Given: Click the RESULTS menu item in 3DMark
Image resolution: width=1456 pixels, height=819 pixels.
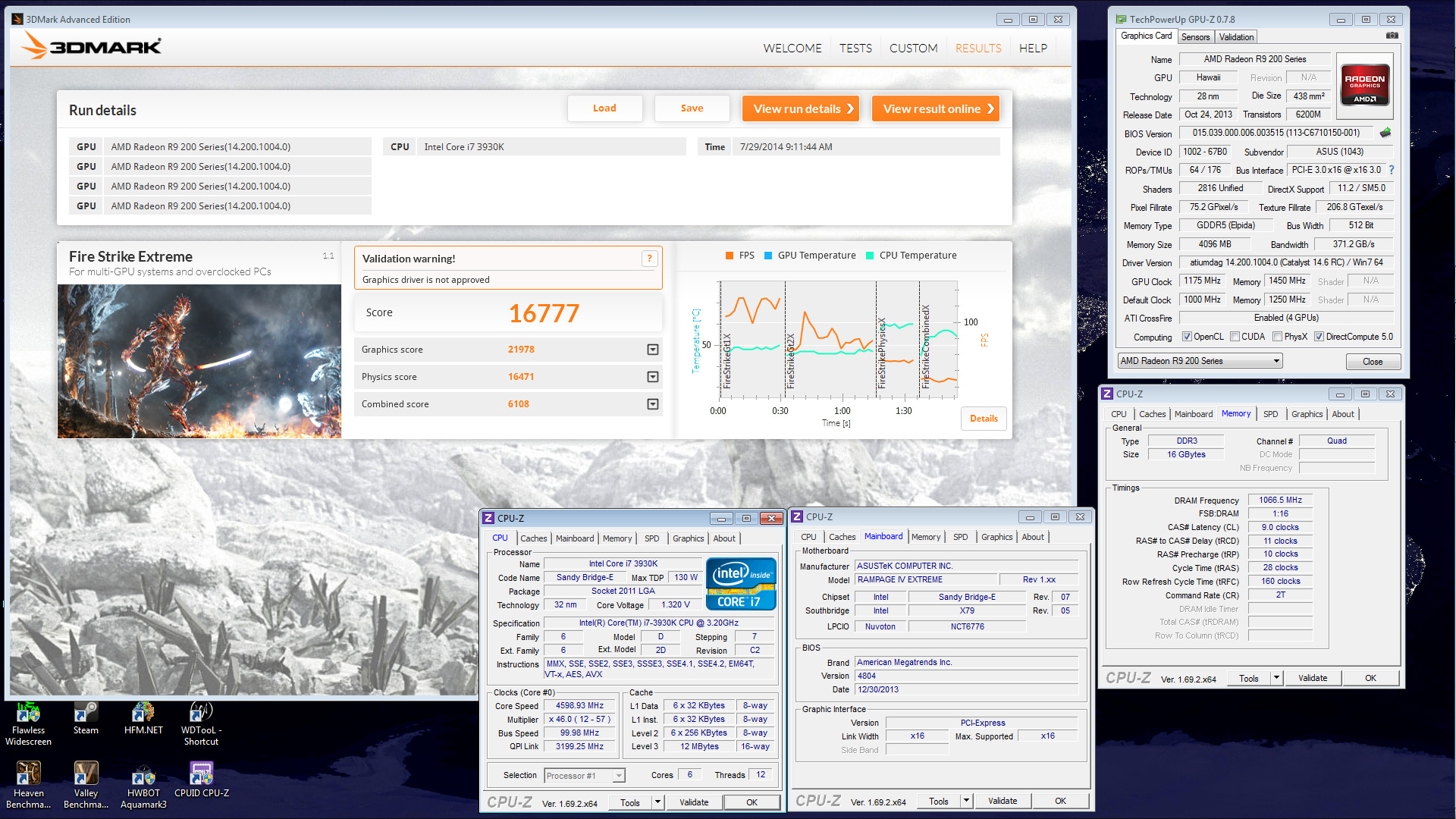Looking at the screenshot, I should [978, 48].
